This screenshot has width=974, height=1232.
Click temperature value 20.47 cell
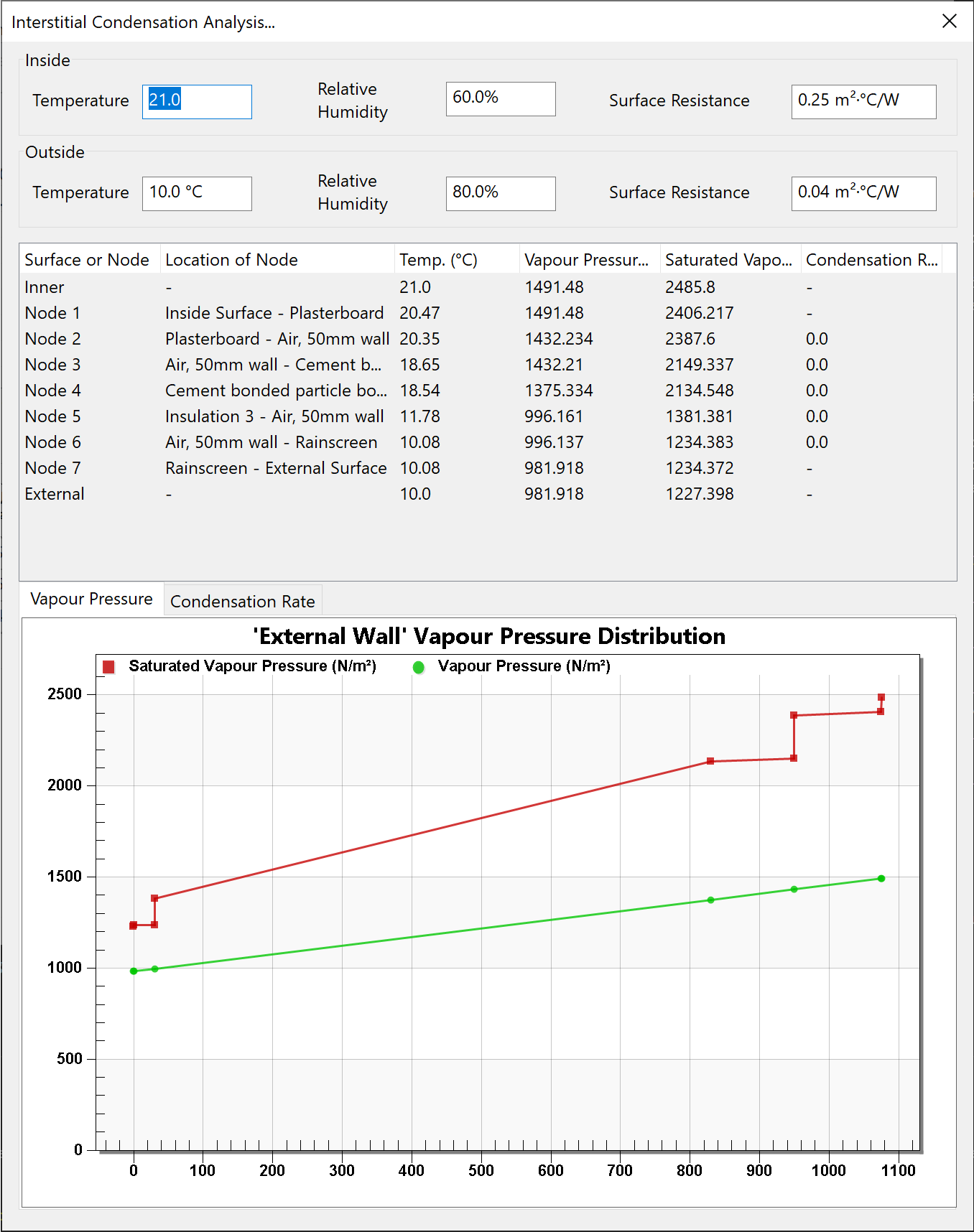coord(419,313)
